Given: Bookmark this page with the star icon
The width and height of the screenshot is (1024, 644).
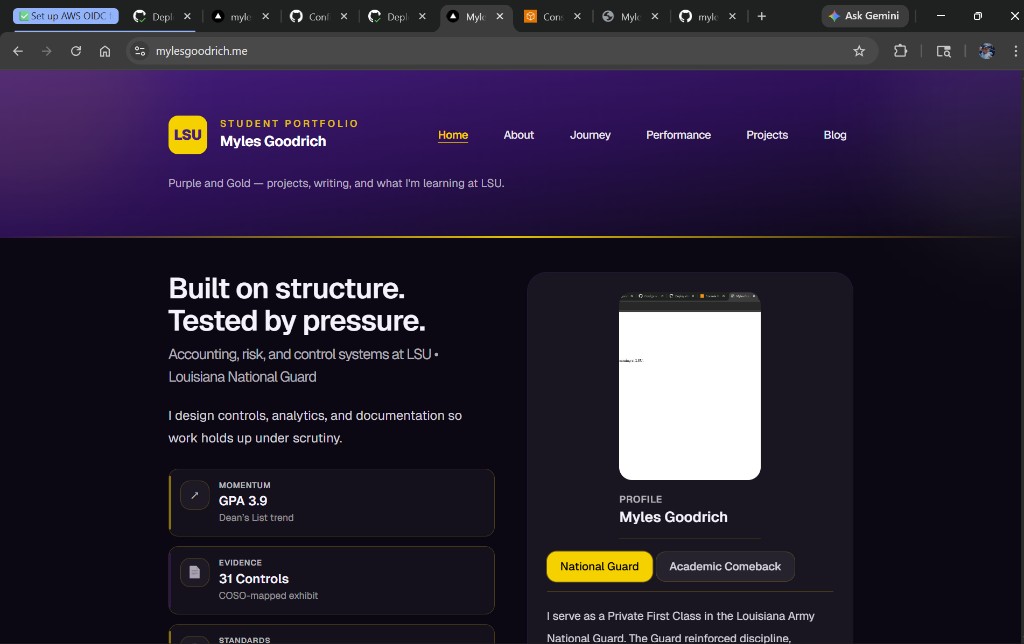Looking at the screenshot, I should tap(859, 51).
